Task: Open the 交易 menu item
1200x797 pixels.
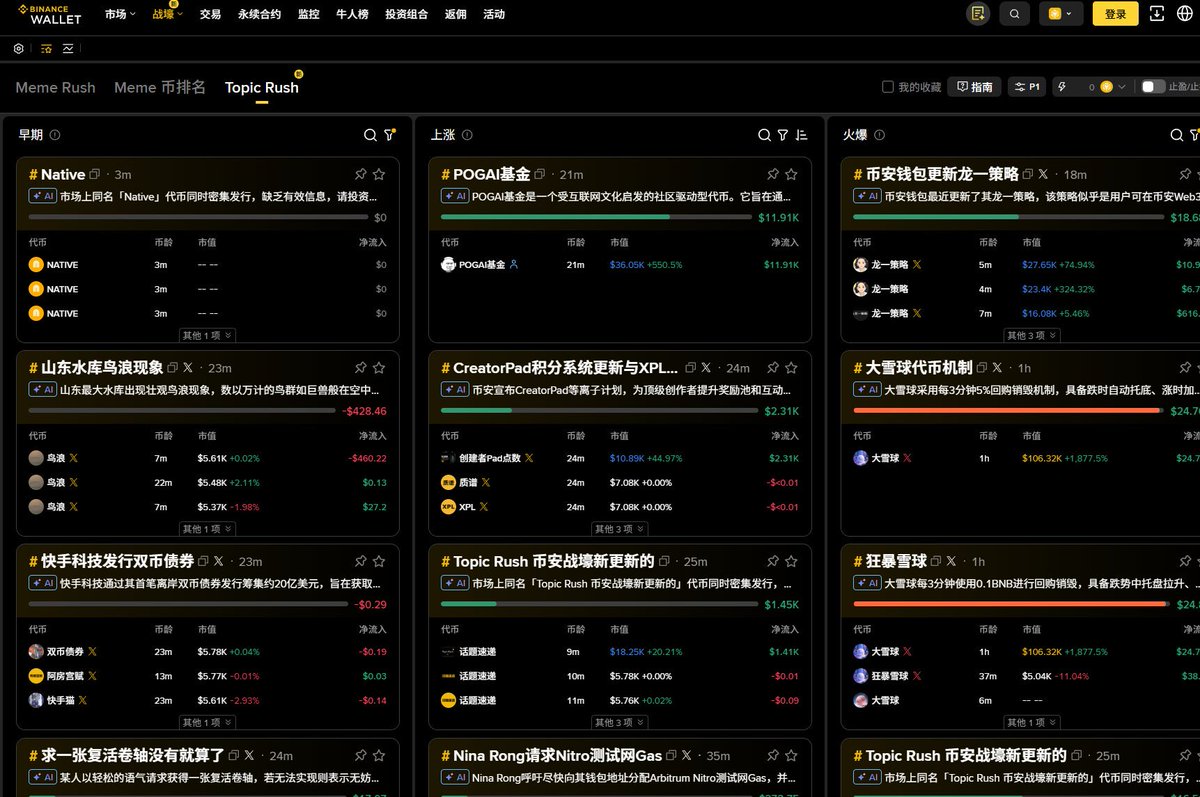Action: click(210, 14)
